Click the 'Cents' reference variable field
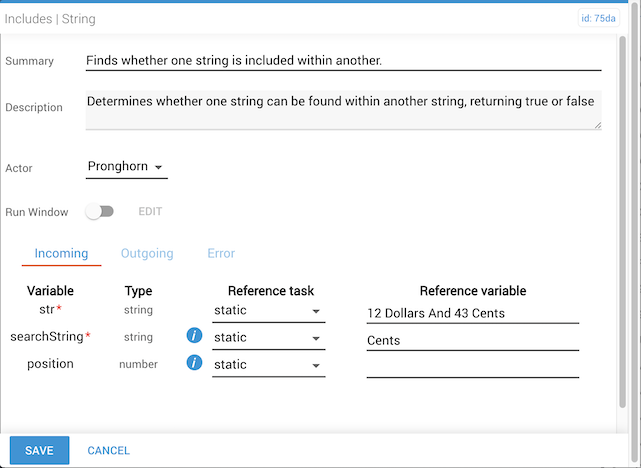The image size is (641, 468). tap(472, 340)
